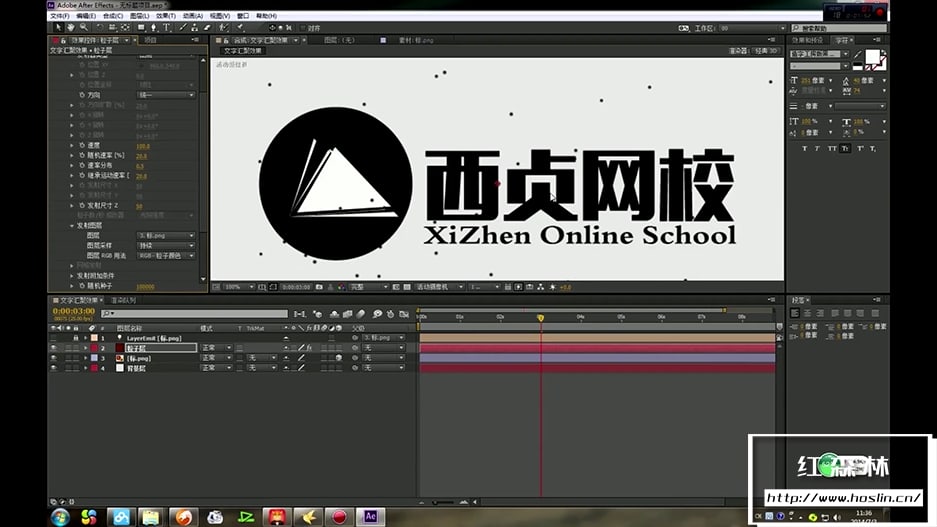Open the 合成(C) menu
Image resolution: width=937 pixels, height=527 pixels.
[x=113, y=16]
